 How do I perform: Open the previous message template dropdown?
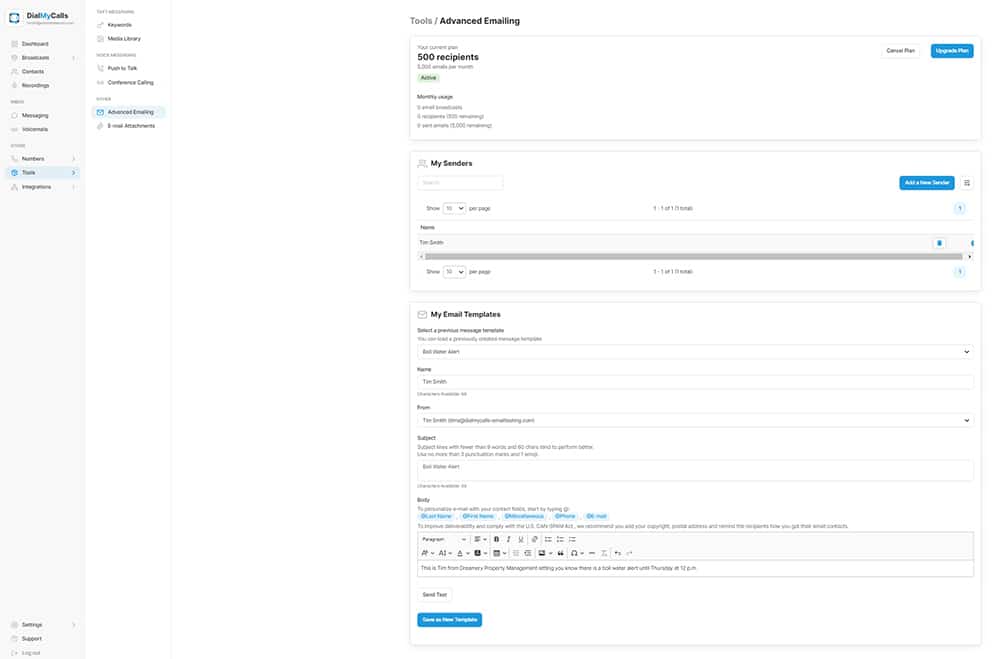[x=695, y=352]
